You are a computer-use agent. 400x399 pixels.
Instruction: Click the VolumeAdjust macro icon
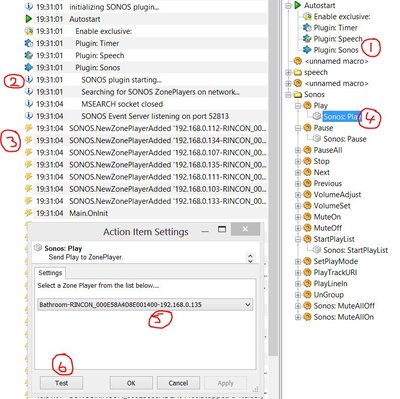tap(307, 195)
